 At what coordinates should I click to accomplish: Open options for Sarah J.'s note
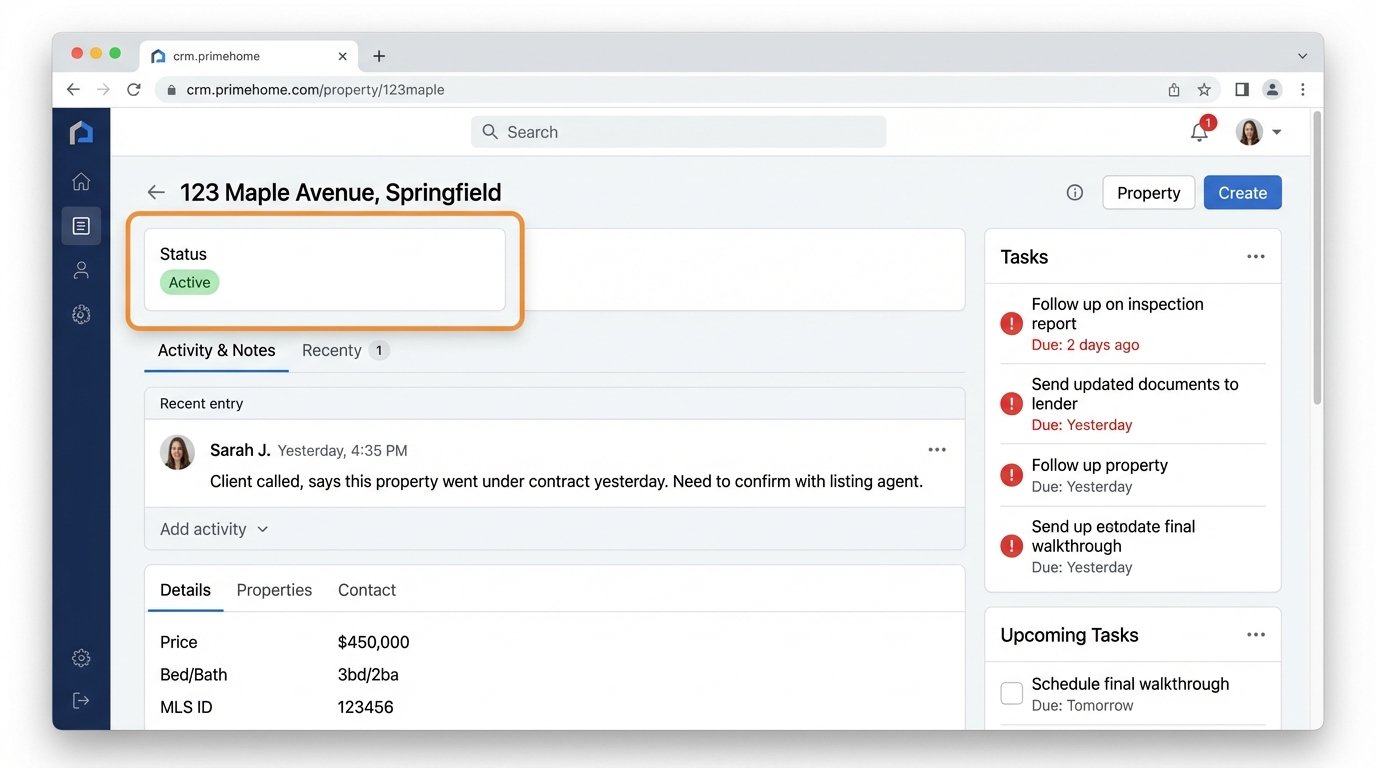937,449
